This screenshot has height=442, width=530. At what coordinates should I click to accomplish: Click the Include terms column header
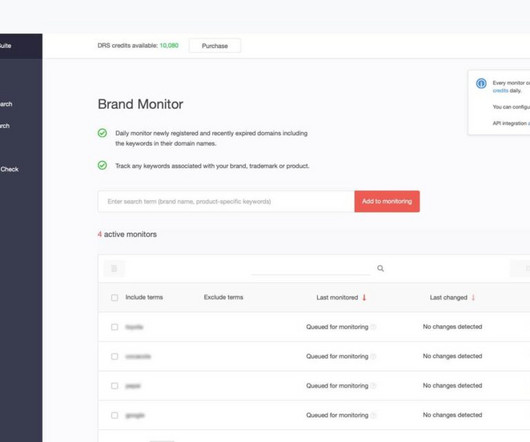pos(144,297)
